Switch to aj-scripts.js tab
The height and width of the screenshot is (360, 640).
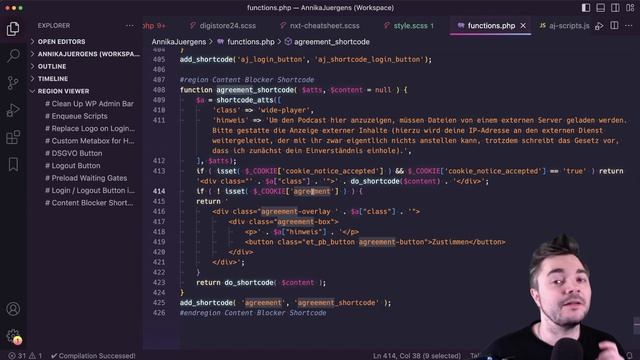tap(564, 26)
